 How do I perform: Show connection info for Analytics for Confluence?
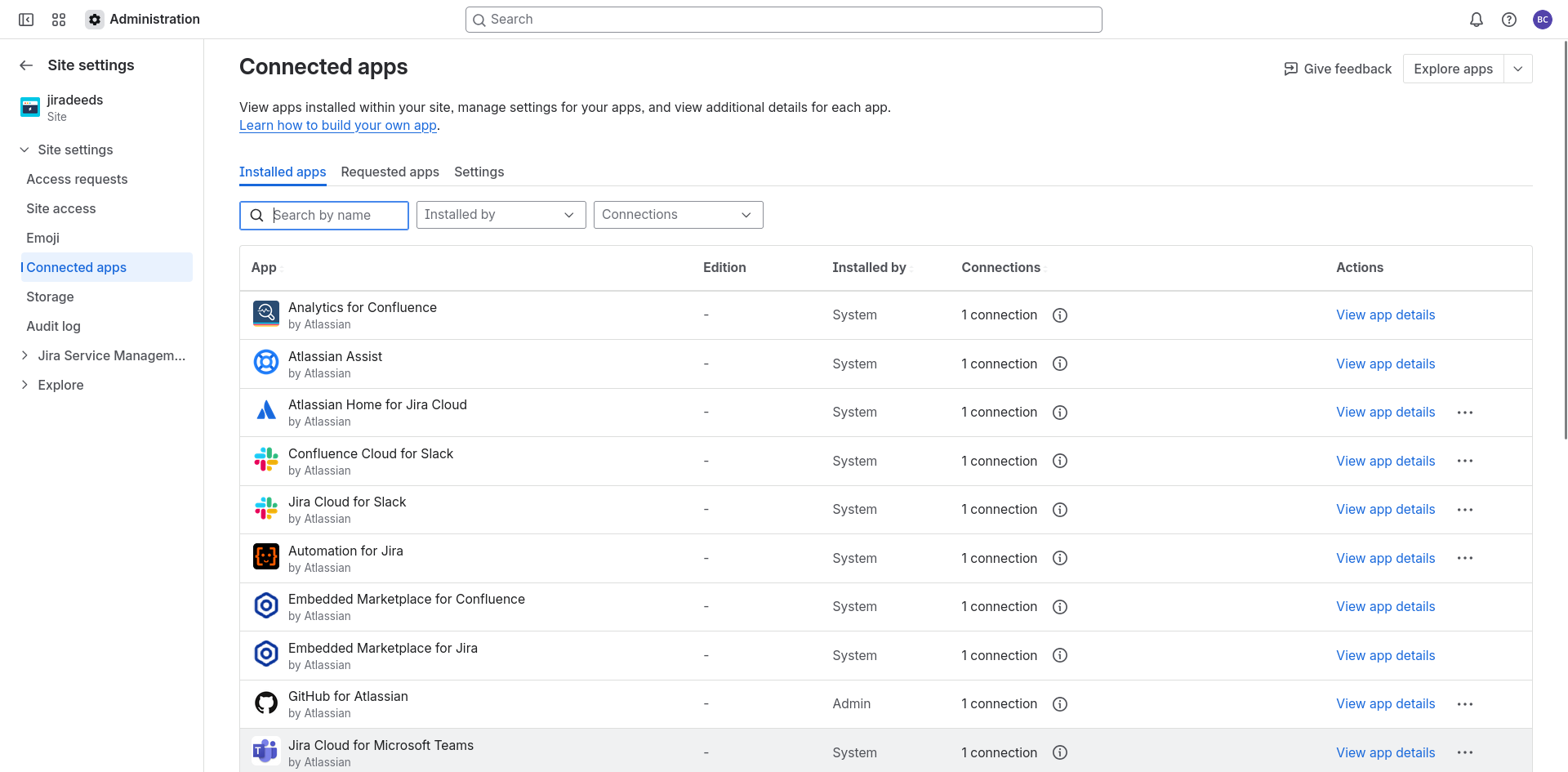(1059, 315)
